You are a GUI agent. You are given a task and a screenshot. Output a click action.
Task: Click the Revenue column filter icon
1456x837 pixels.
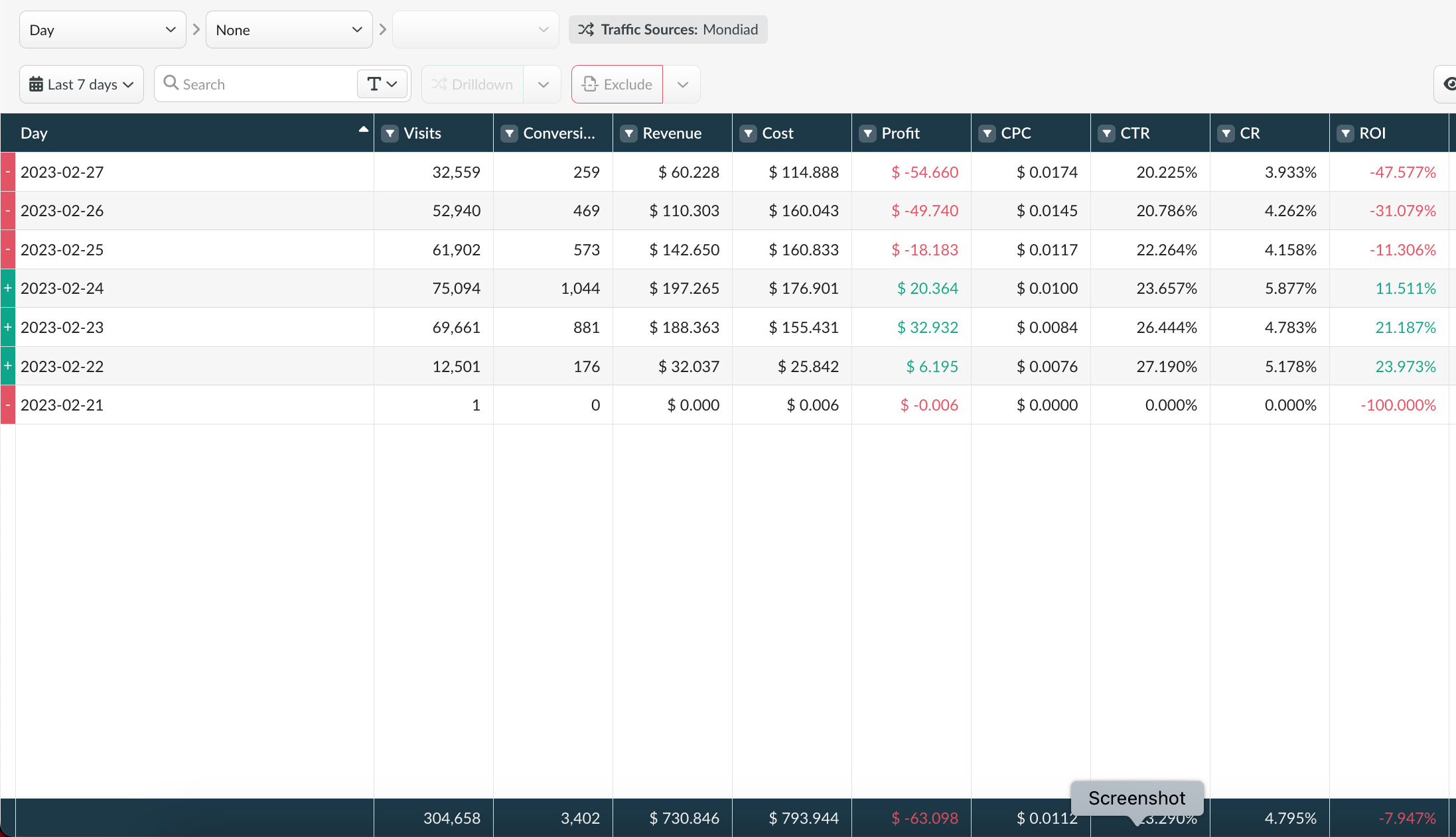tap(629, 133)
